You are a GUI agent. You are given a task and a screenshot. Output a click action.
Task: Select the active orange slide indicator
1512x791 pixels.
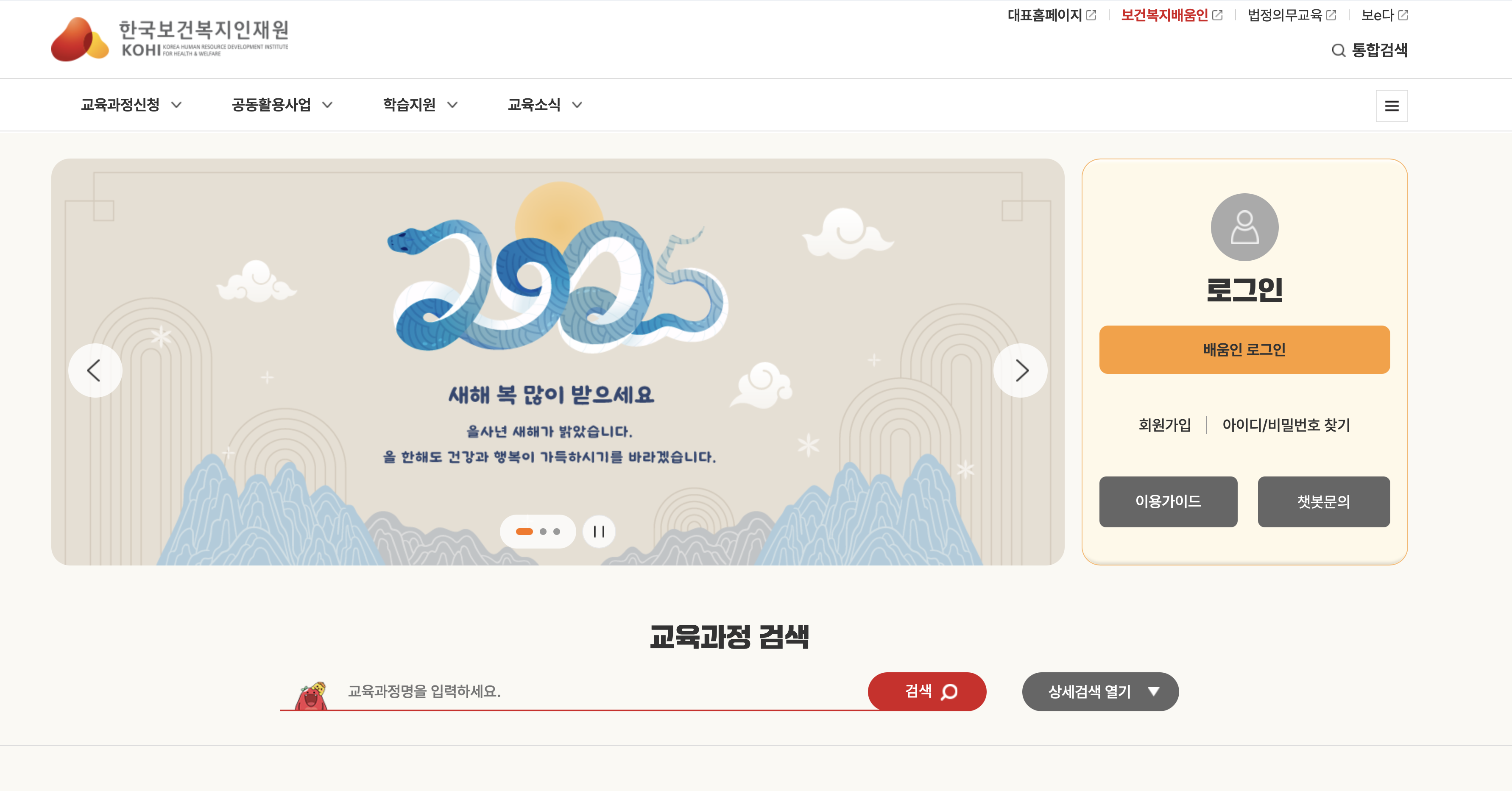coord(524,532)
